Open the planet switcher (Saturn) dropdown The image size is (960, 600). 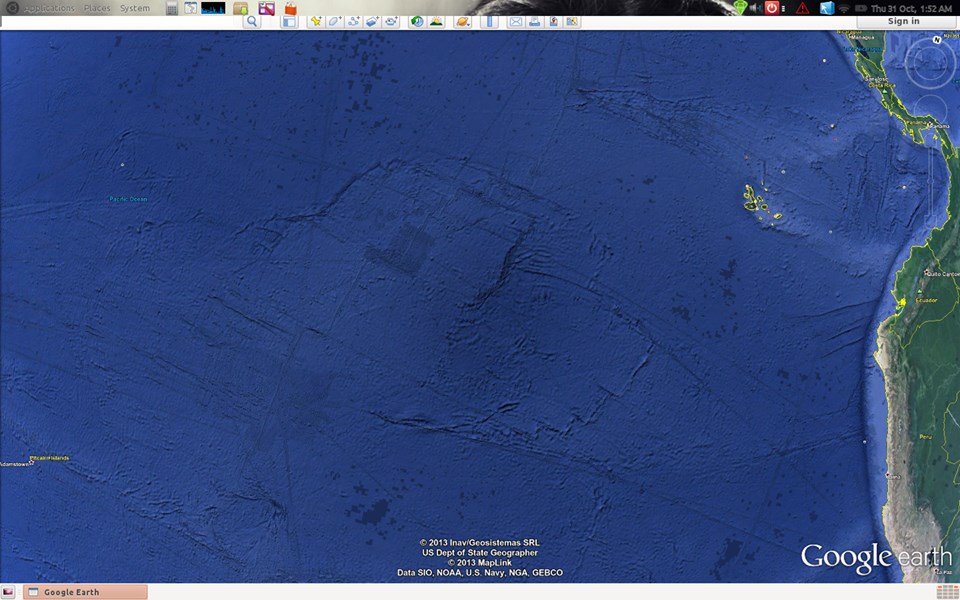[x=462, y=21]
